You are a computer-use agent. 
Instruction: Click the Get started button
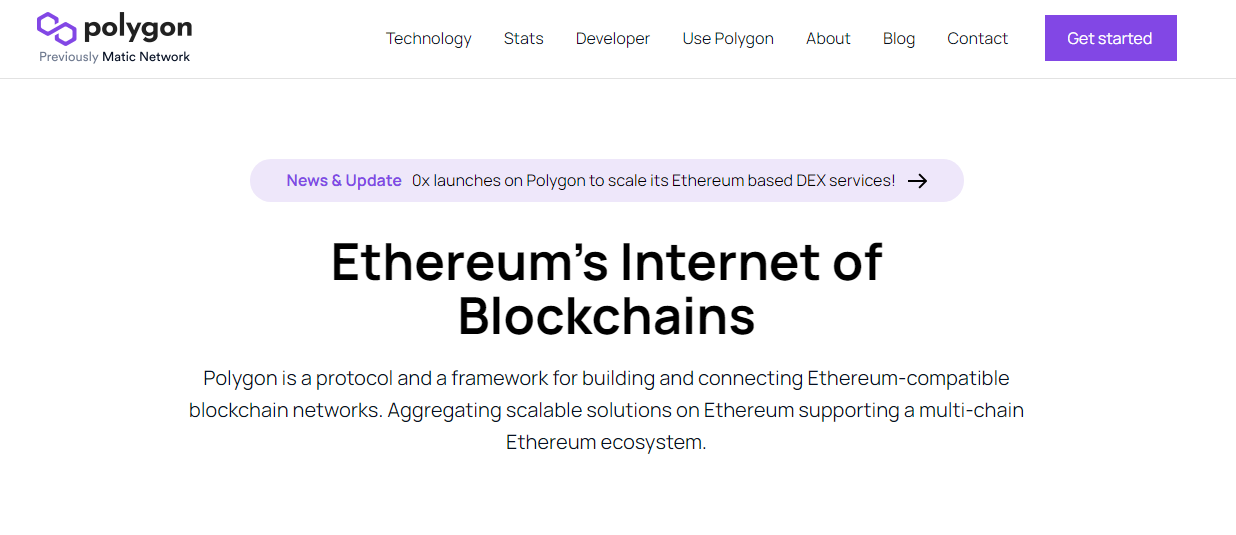(1110, 38)
